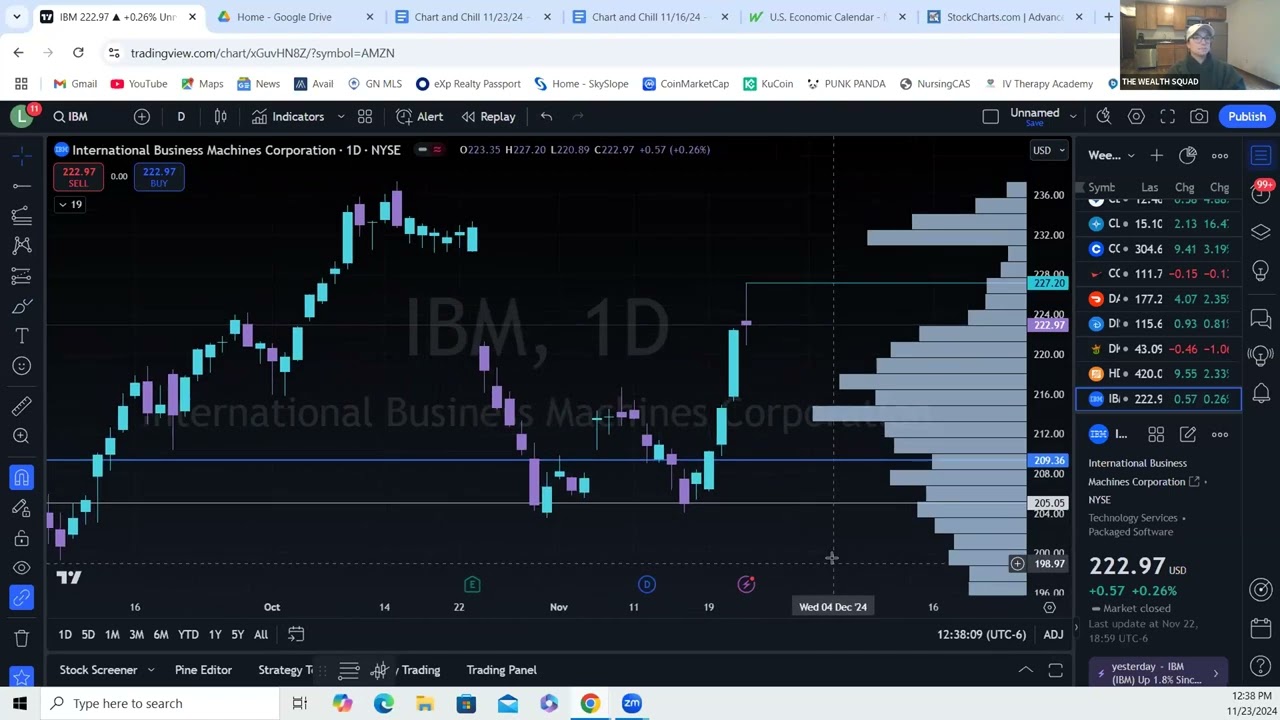
Task: Open the Gann and Fibonacci tools
Action: click(21, 216)
